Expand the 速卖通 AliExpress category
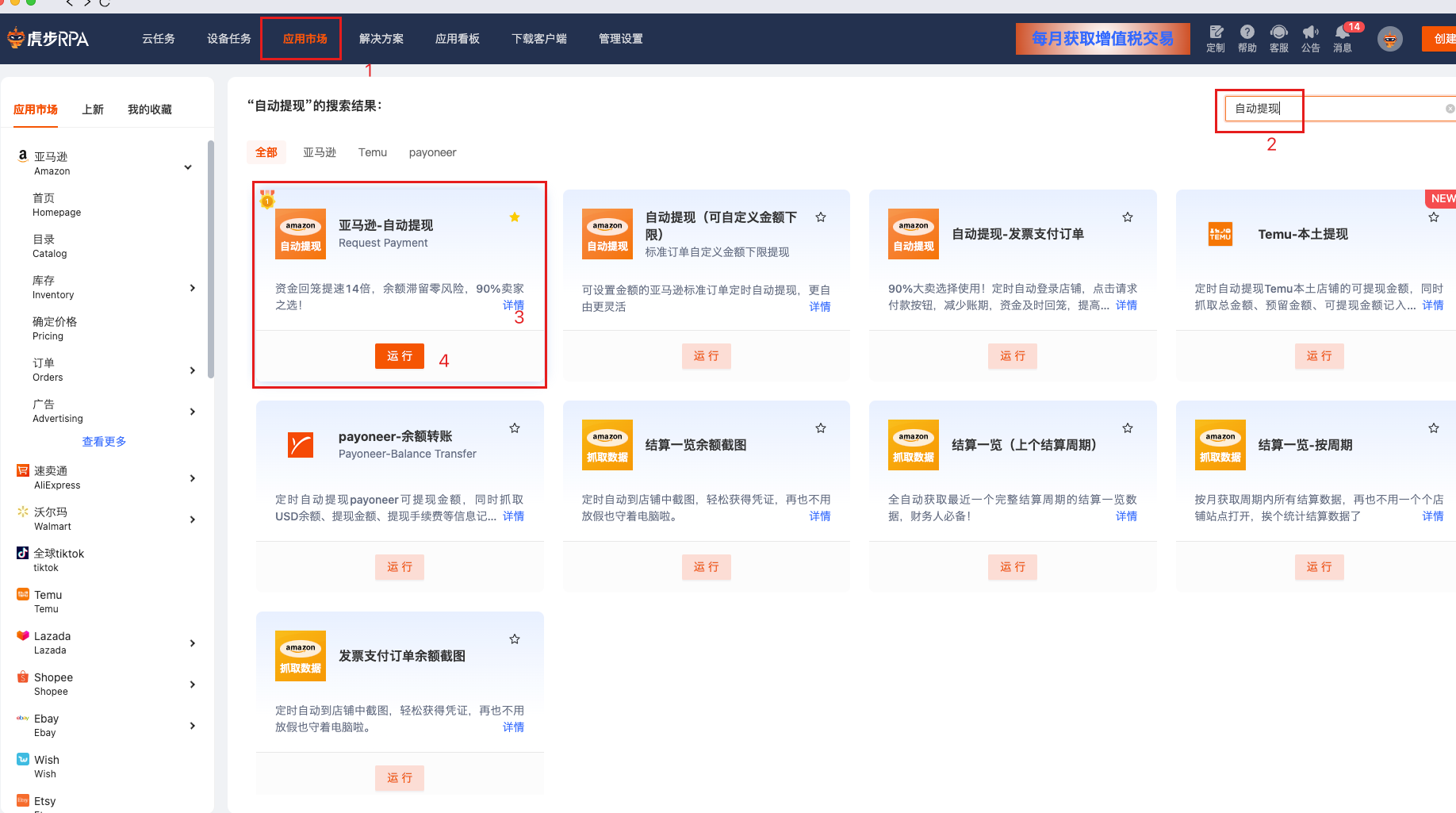1456x813 pixels. tap(192, 478)
